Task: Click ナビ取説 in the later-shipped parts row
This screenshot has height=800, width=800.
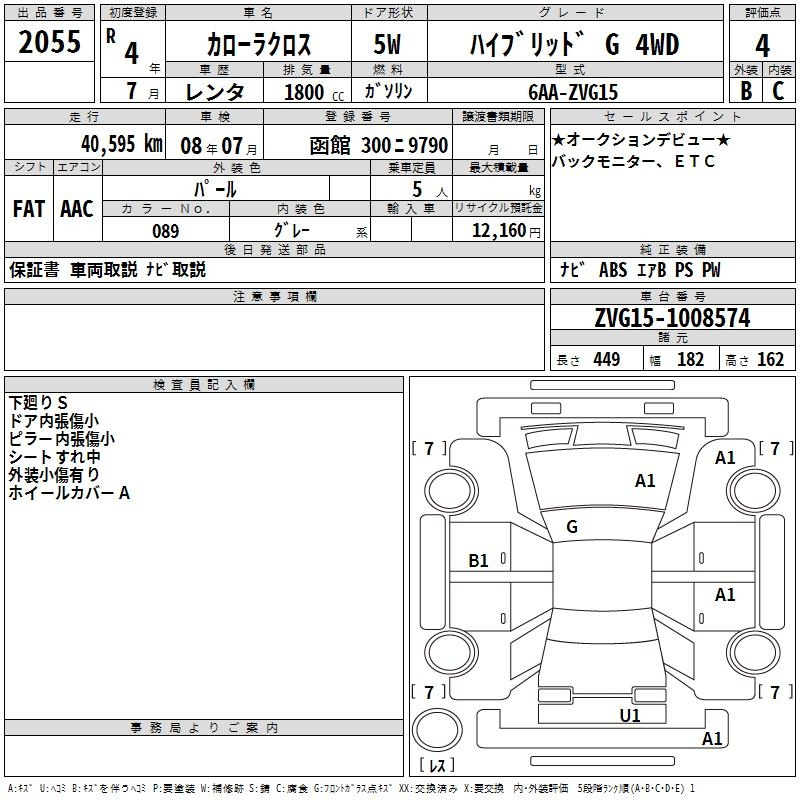Action: tap(176, 269)
